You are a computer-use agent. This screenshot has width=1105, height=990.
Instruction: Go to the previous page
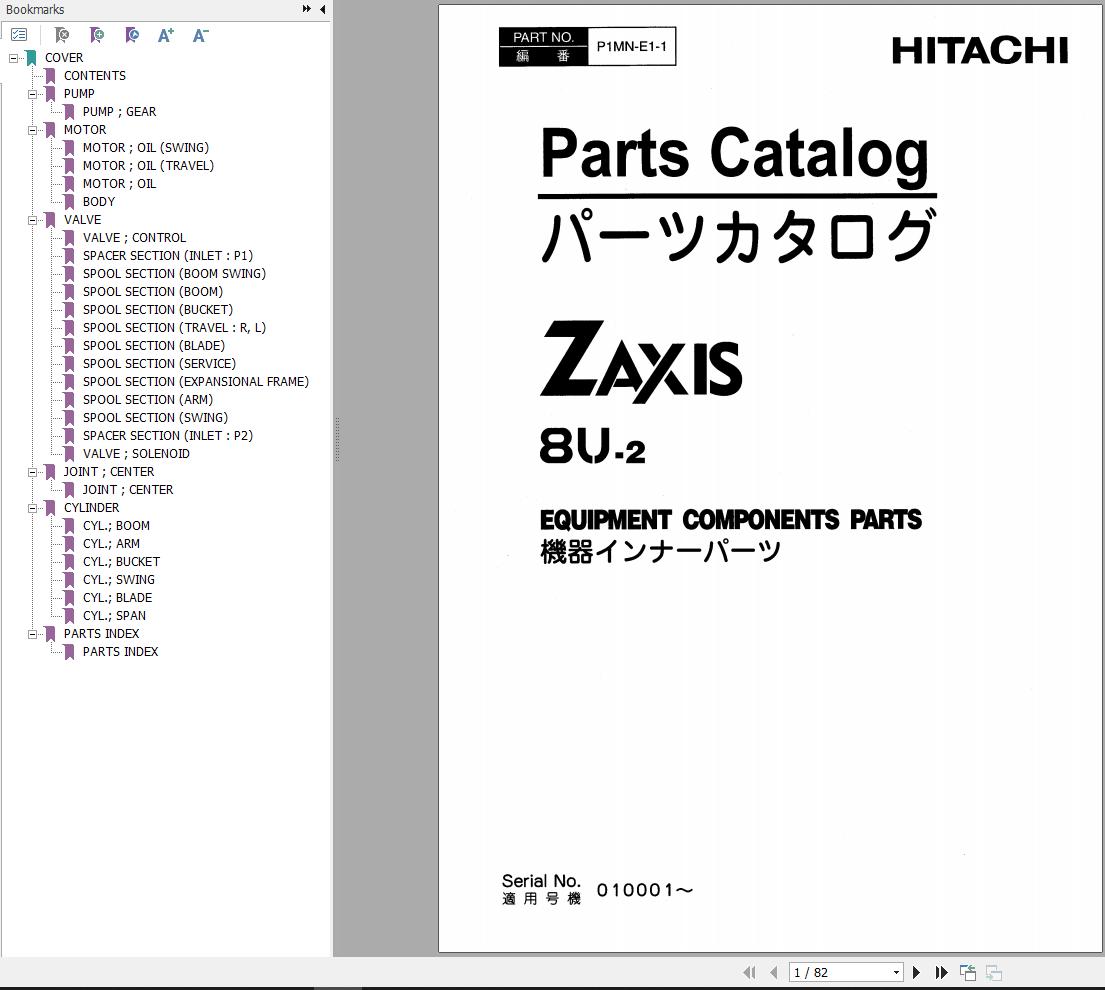(774, 972)
